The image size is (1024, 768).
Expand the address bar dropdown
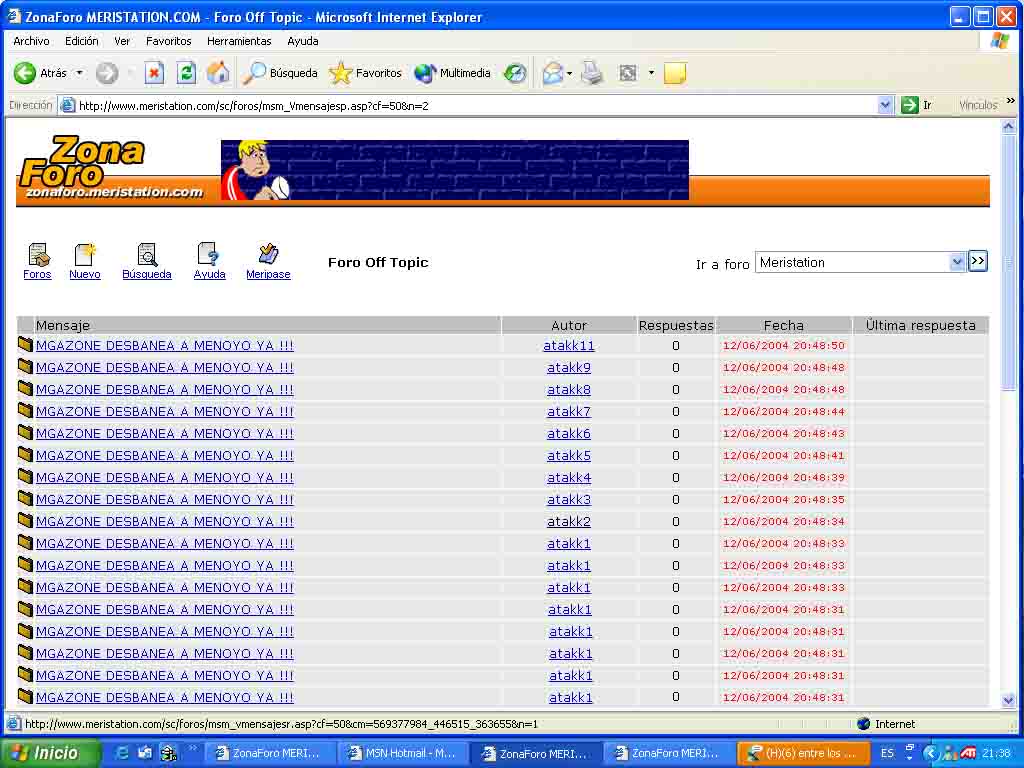pyautogui.click(x=885, y=105)
